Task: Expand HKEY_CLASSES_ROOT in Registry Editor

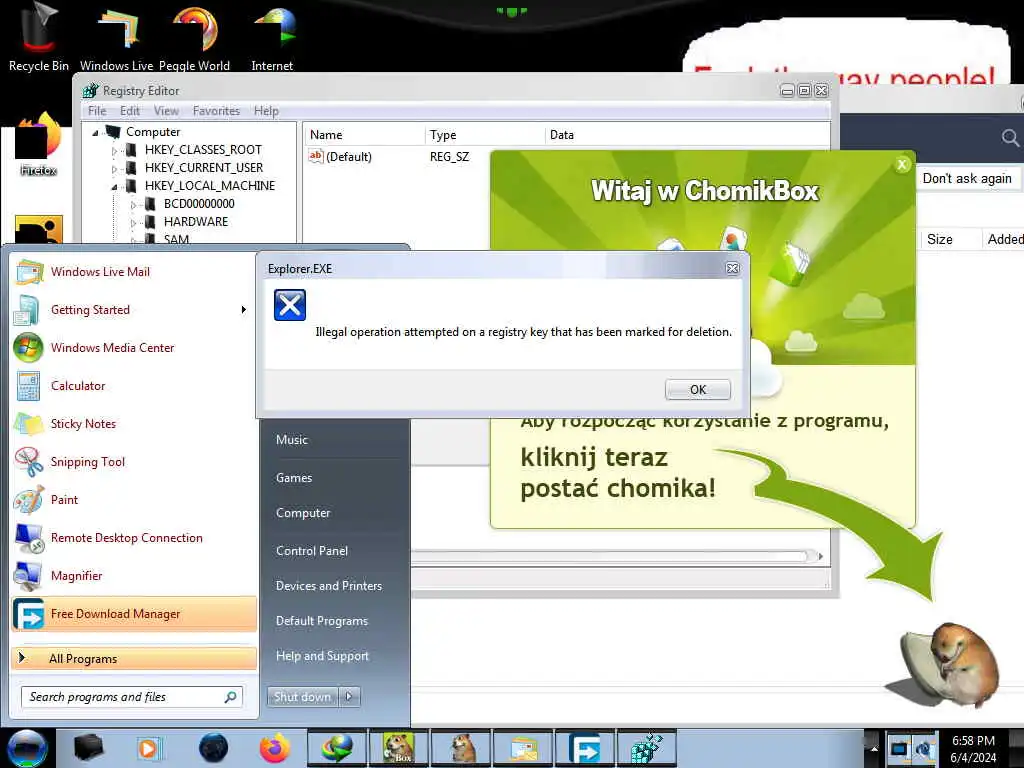Action: click(114, 150)
